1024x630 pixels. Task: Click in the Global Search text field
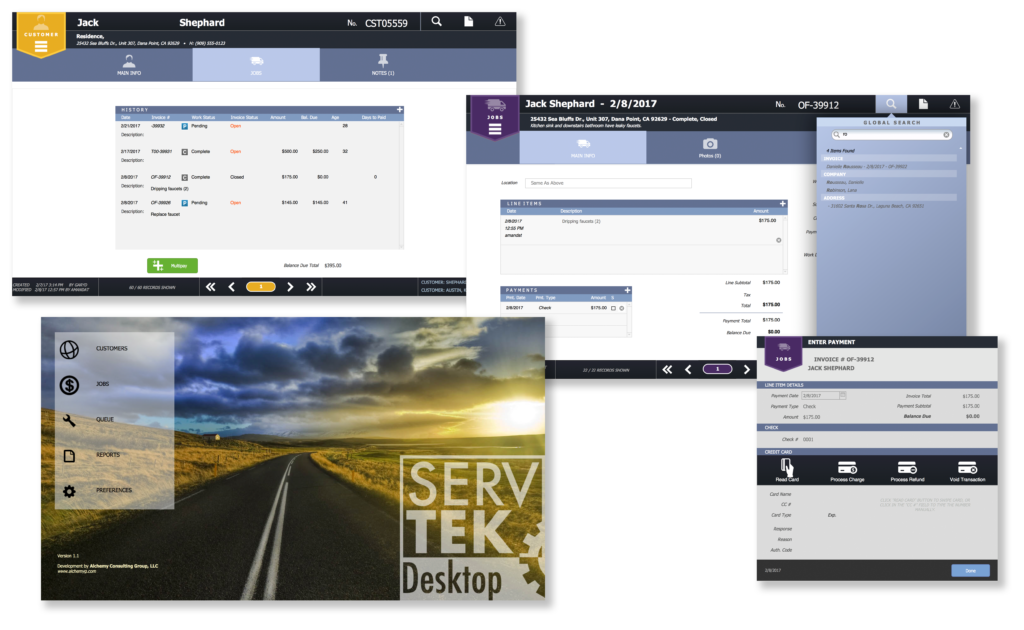pos(891,134)
